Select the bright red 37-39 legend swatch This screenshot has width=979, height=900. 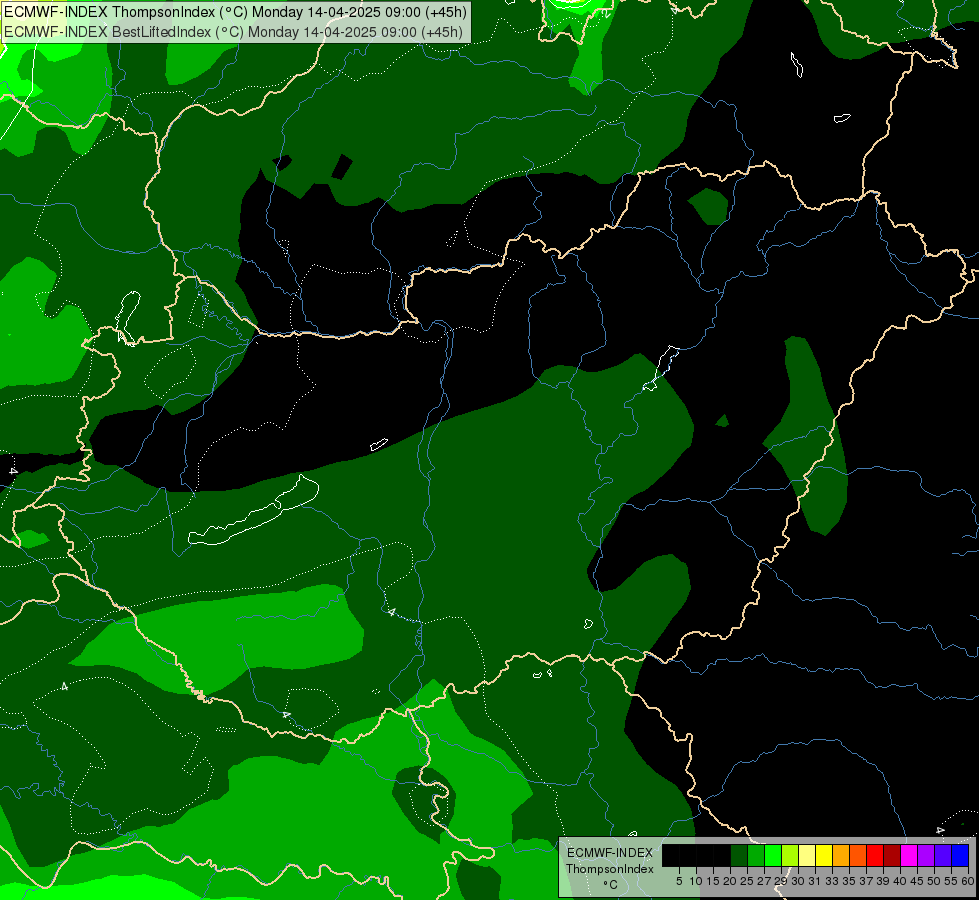click(875, 855)
